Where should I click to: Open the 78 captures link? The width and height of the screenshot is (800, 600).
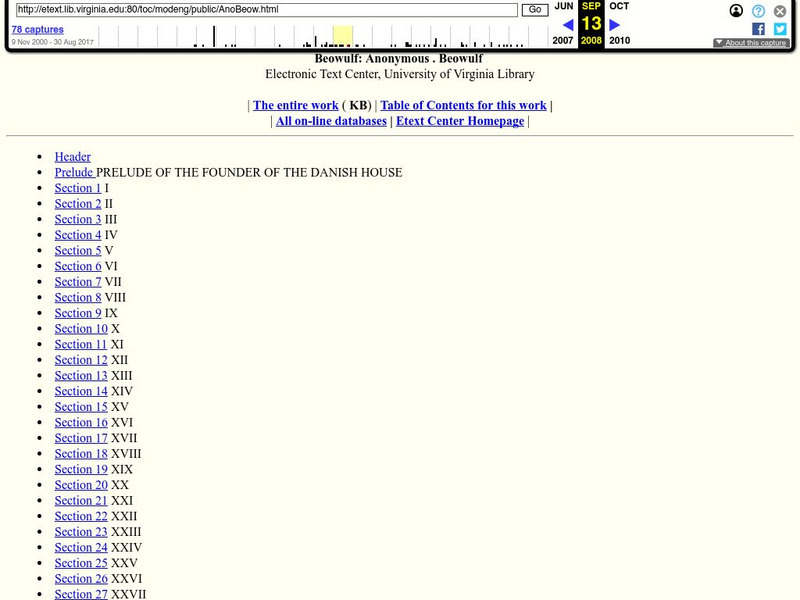[x=38, y=30]
